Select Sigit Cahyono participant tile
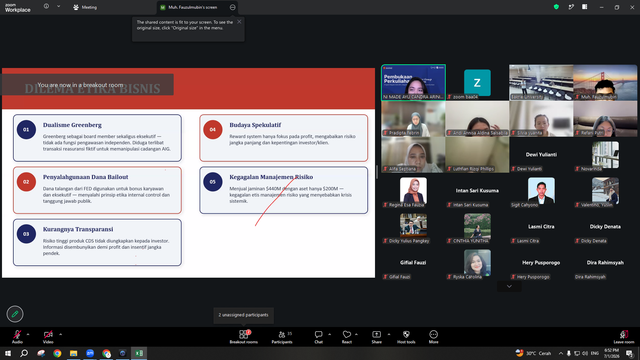Screen dimensions: 640x360 click(x=541, y=191)
